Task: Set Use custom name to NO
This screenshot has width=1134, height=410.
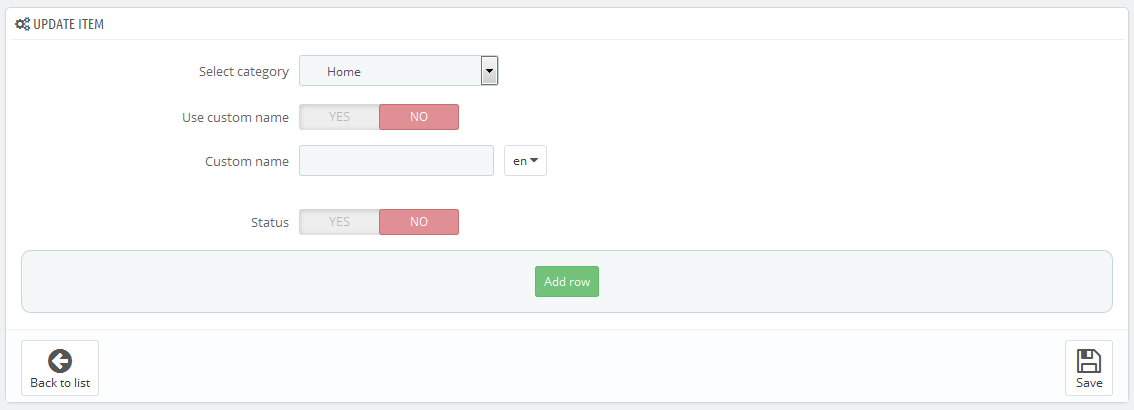Action: [419, 117]
